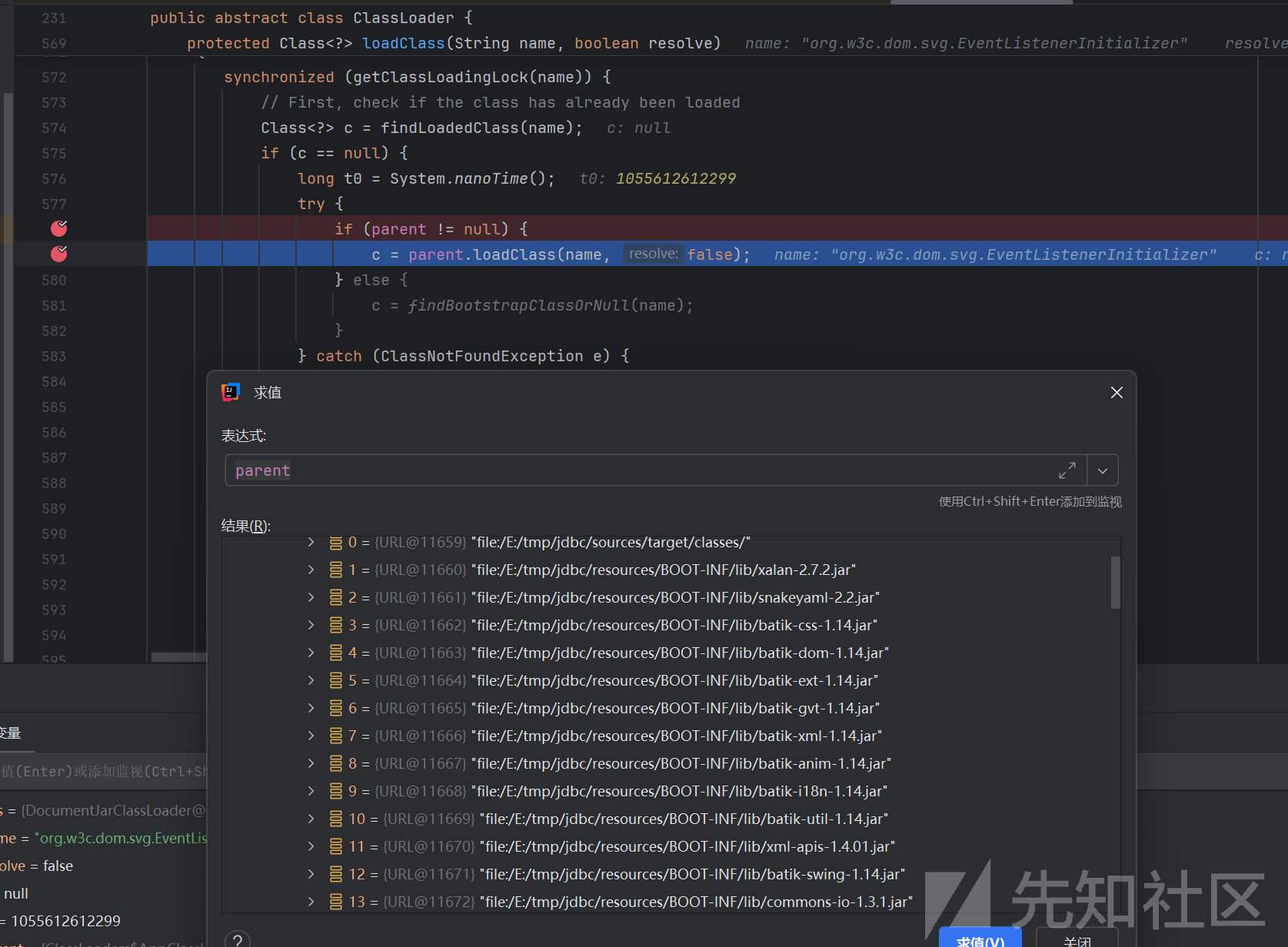The width and height of the screenshot is (1288, 947).
Task: Expand URL entry 13 commons-io-1.3.1.jar
Action: [311, 902]
